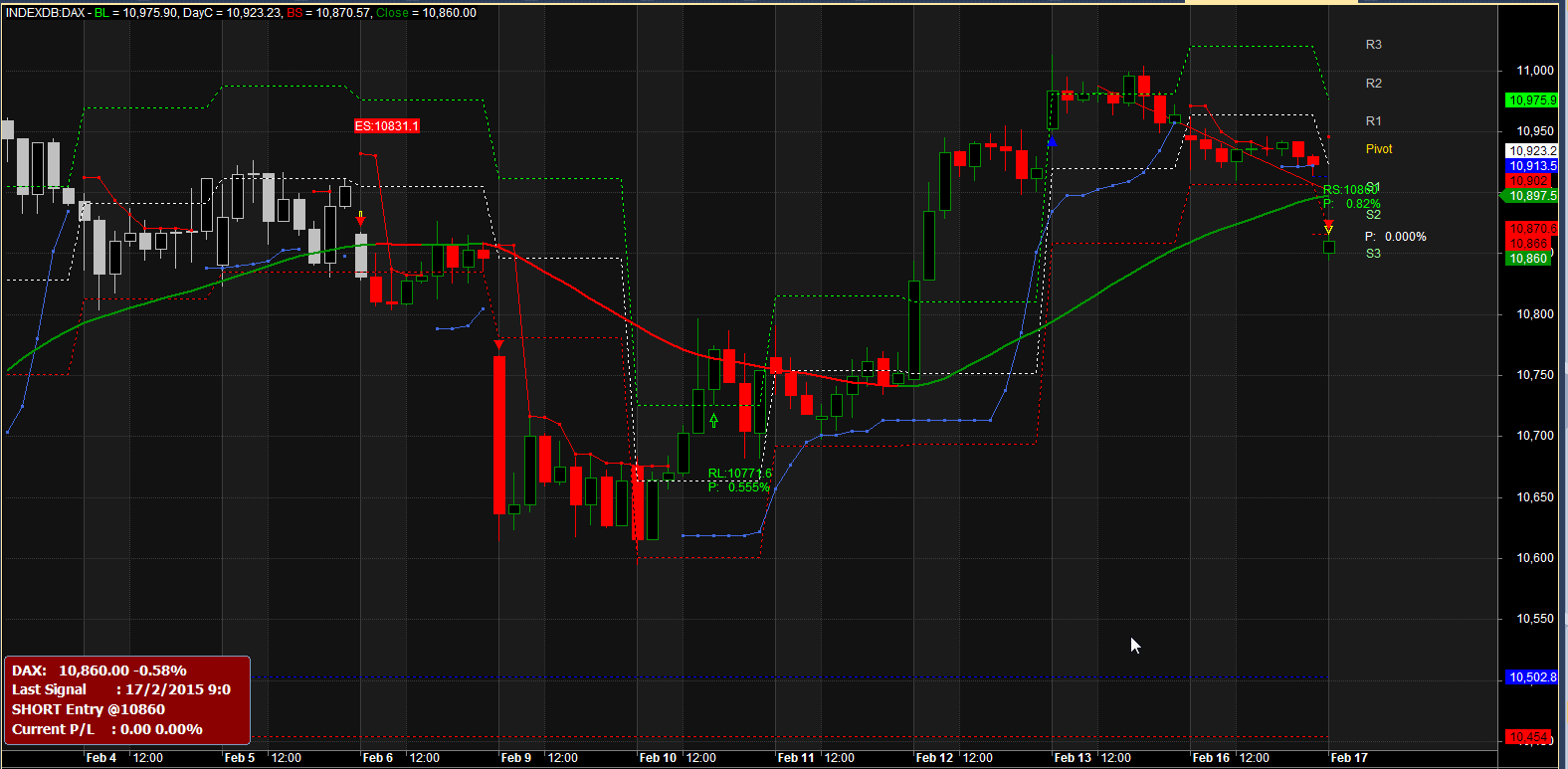Click the Feb 6 date label
The width and height of the screenshot is (1568, 769).
(x=378, y=758)
